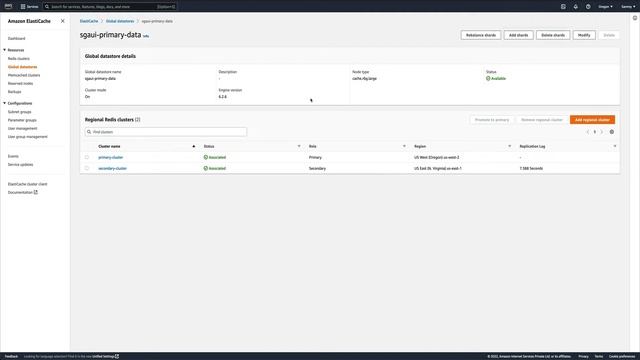The width and height of the screenshot is (640, 360).
Task: Open table preferences gear icon
Action: point(611,132)
